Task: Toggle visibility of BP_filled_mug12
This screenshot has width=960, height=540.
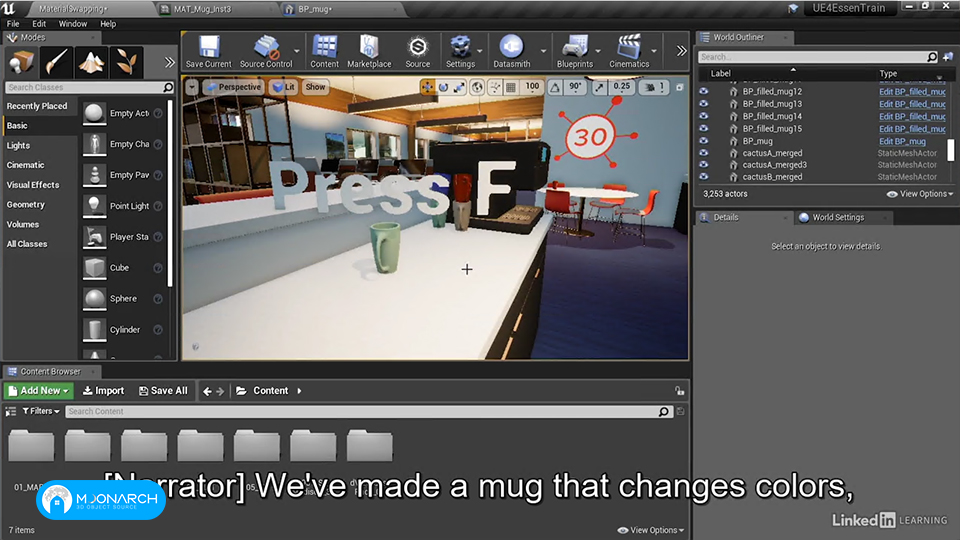Action: coord(703,91)
